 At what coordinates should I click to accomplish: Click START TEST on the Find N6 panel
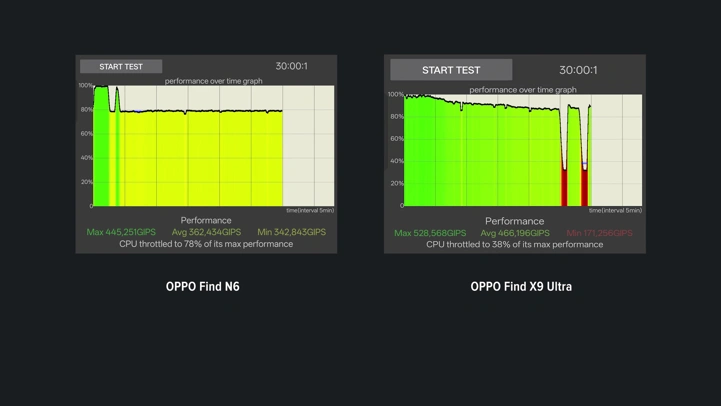(121, 67)
